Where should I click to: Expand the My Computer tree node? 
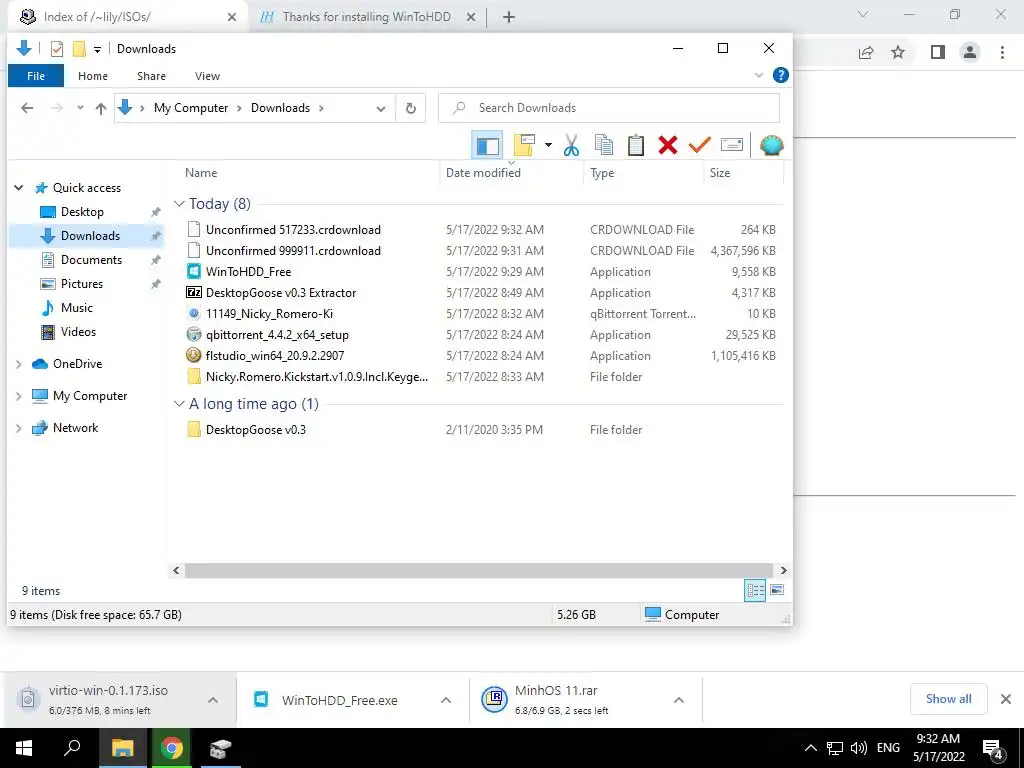(18, 396)
